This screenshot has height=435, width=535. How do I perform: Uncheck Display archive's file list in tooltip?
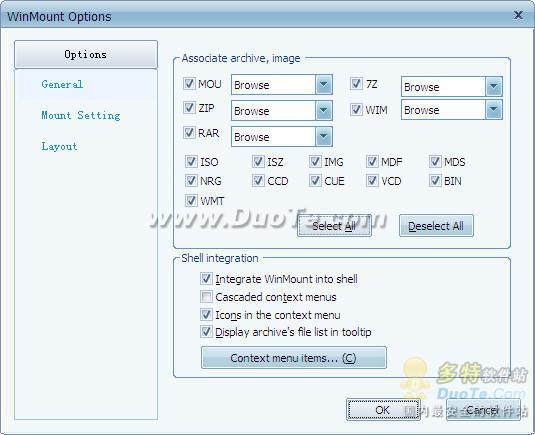tap(206, 331)
